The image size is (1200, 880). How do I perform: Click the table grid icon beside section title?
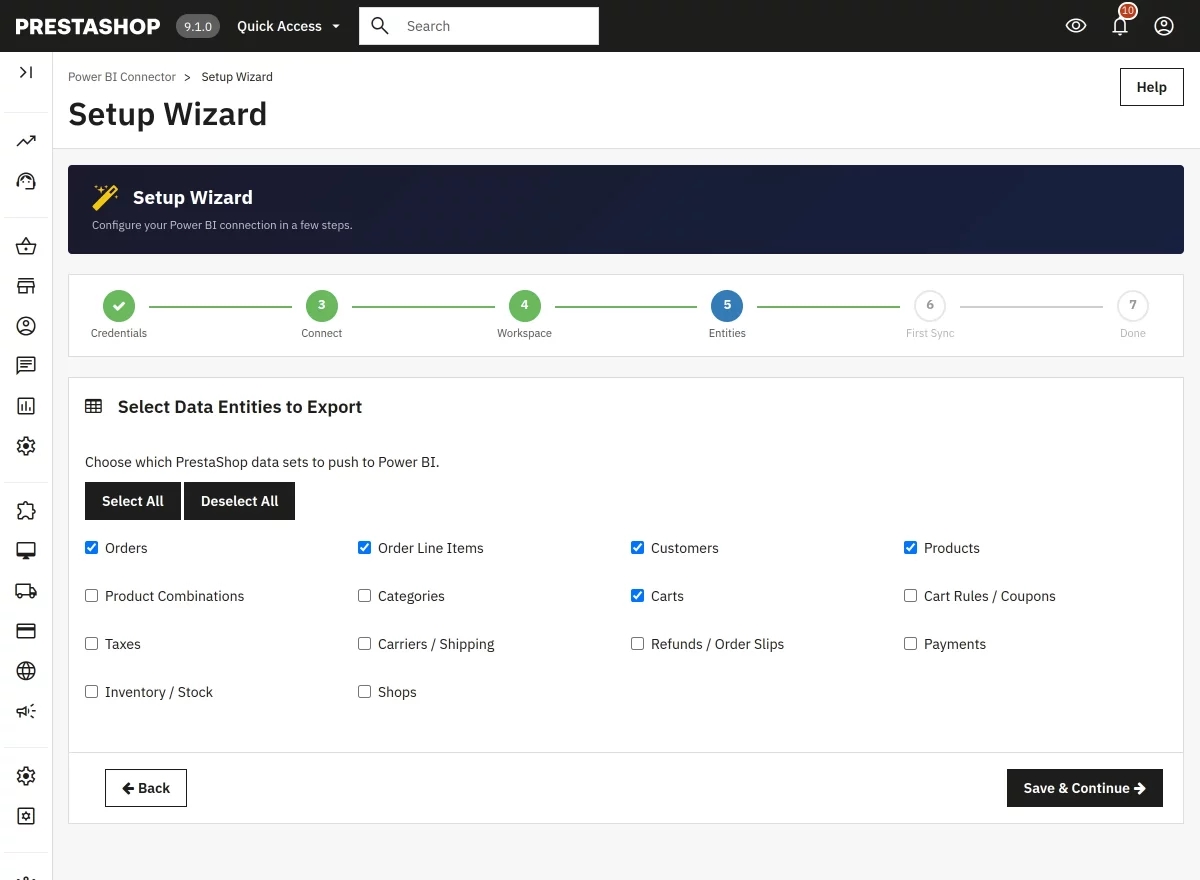pyautogui.click(x=93, y=406)
